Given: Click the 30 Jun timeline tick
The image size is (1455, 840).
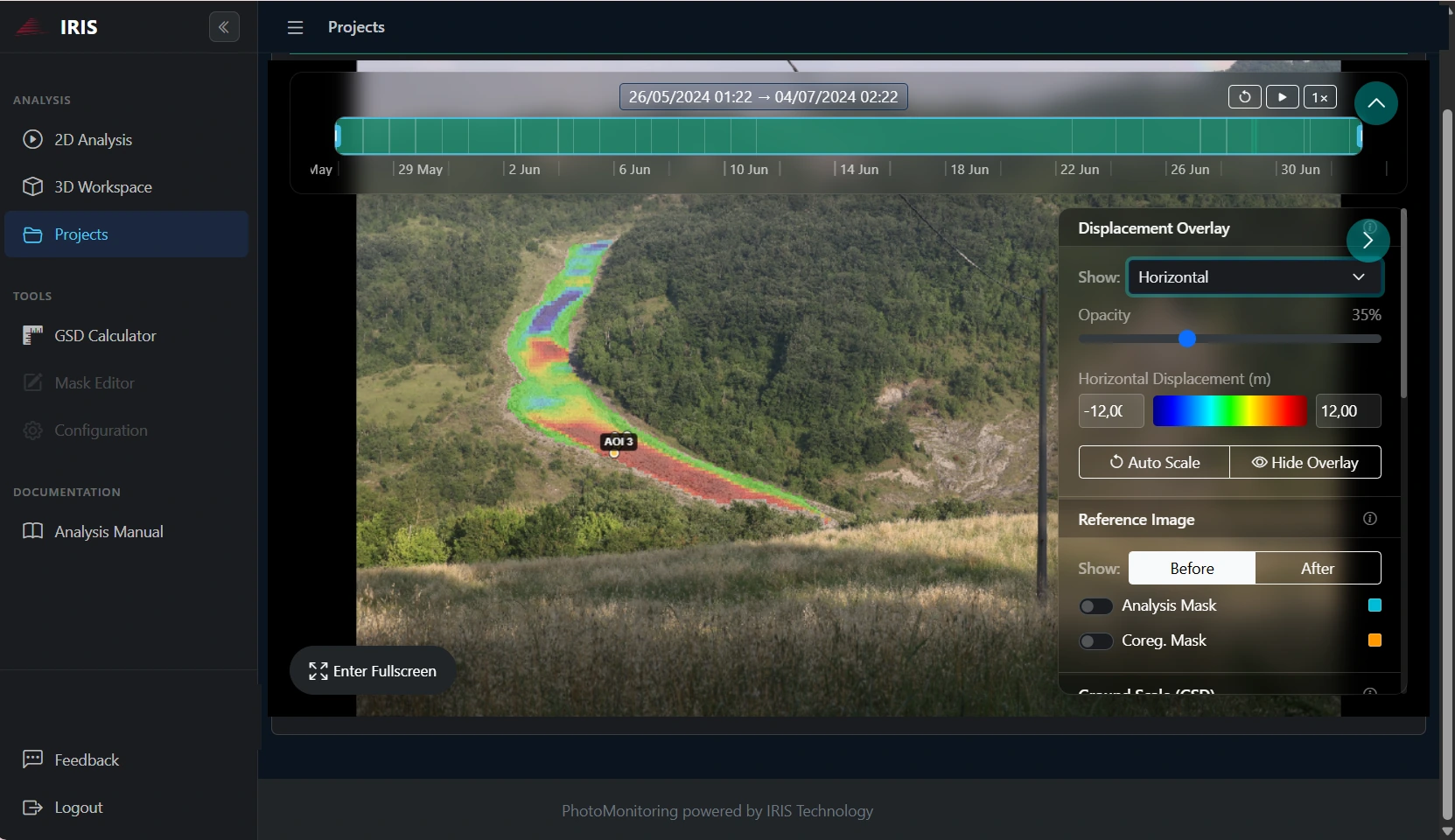Looking at the screenshot, I should 1299,170.
